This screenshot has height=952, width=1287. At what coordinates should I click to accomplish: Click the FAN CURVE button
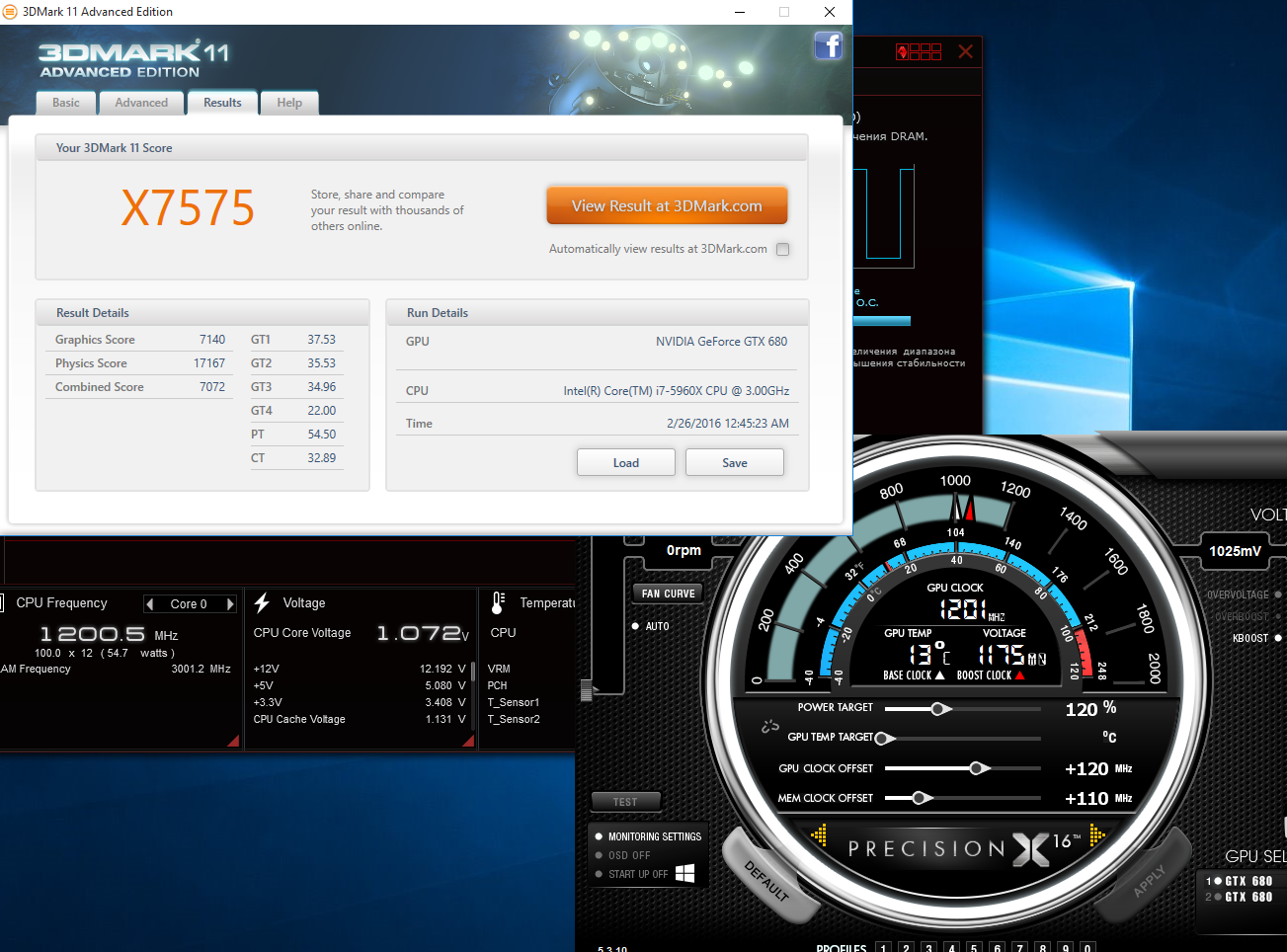tap(669, 594)
